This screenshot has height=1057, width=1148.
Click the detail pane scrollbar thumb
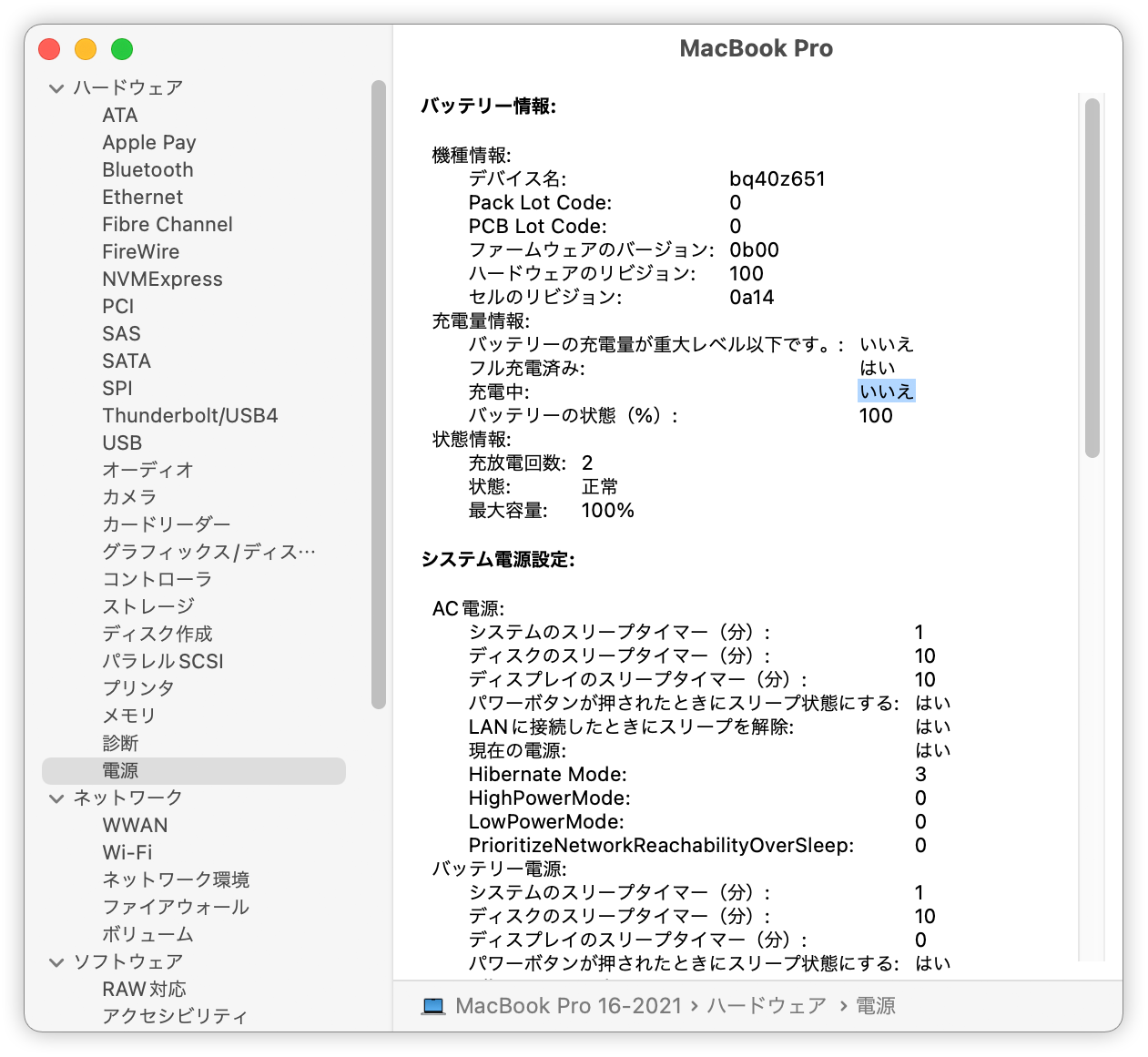1092,278
